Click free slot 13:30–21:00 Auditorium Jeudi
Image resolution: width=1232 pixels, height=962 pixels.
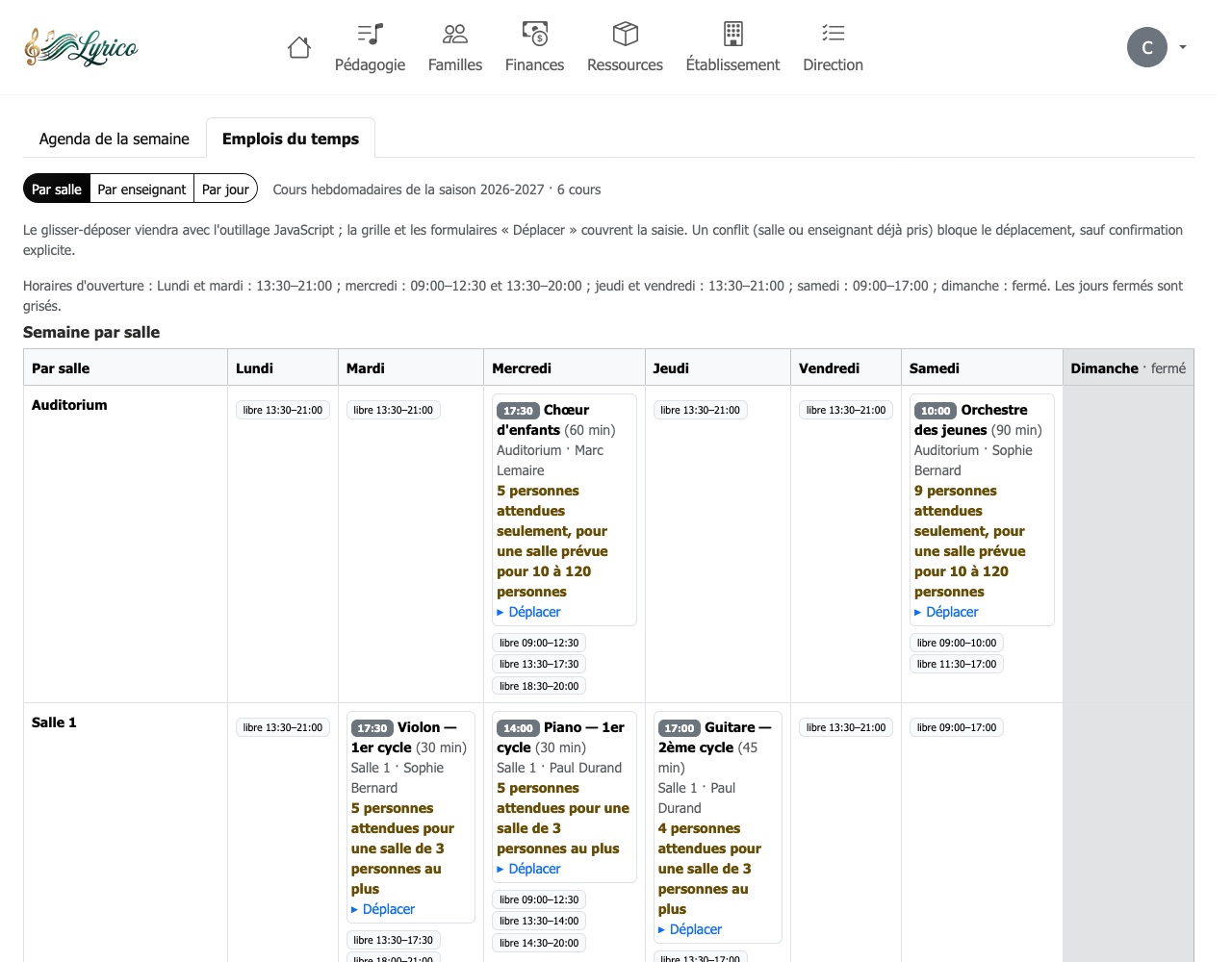[x=700, y=410]
